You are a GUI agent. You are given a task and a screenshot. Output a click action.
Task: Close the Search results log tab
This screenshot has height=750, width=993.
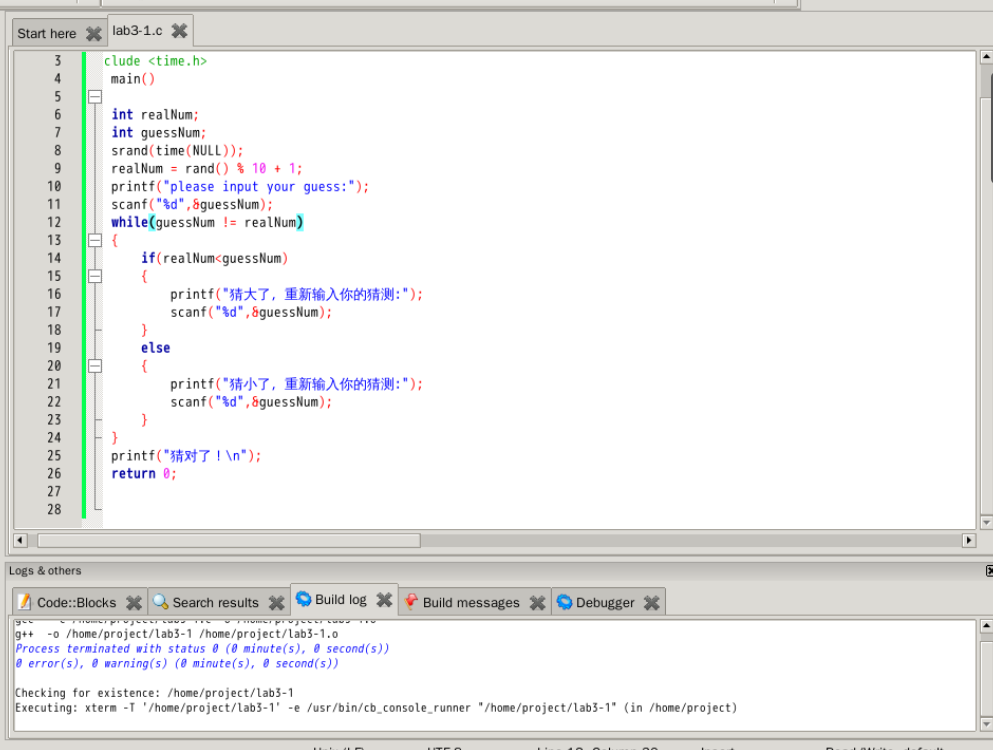[x=276, y=602]
